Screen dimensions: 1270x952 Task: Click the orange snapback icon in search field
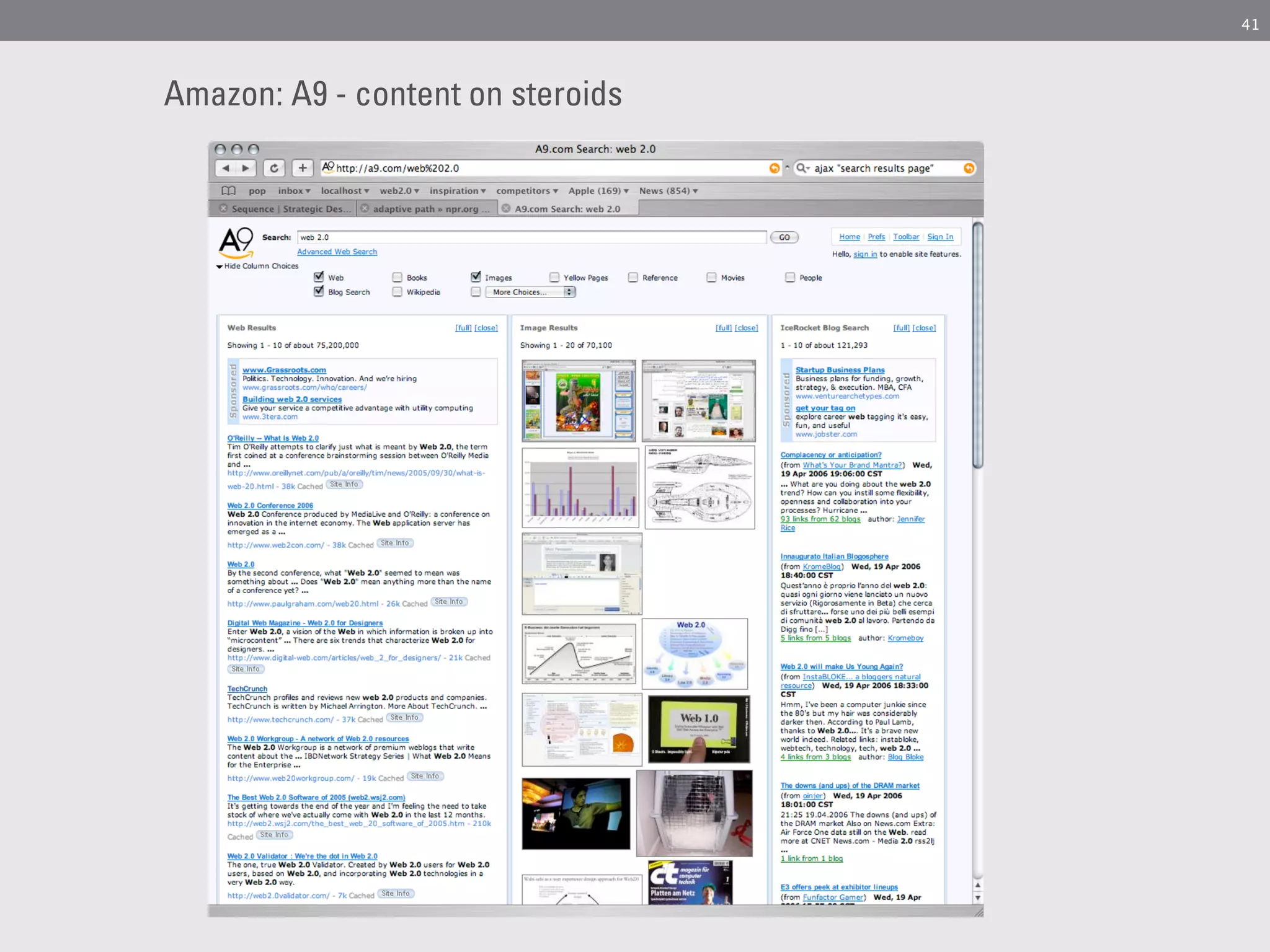[x=969, y=168]
